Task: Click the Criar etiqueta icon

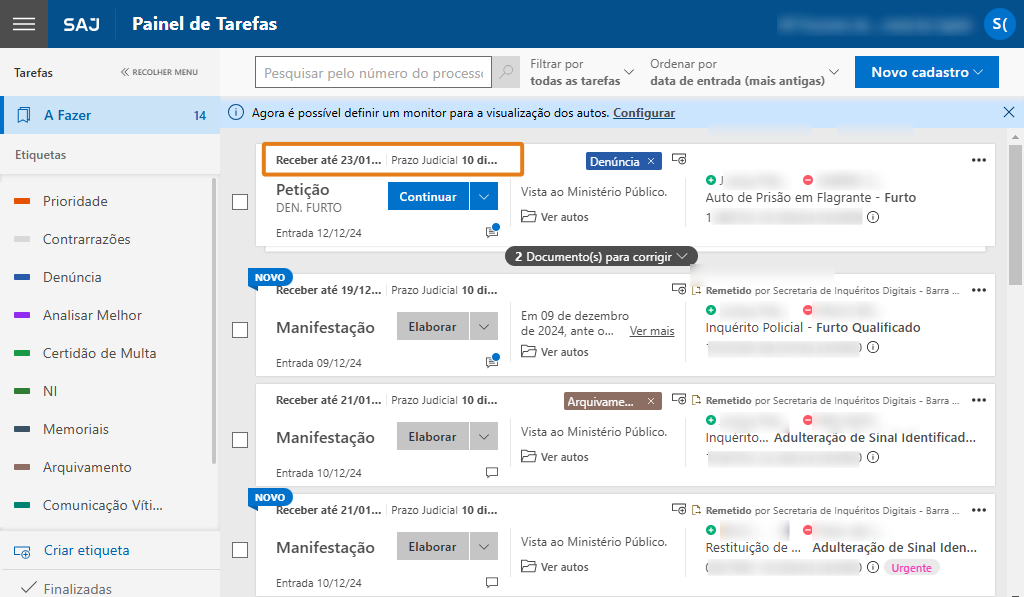Action: point(22,551)
